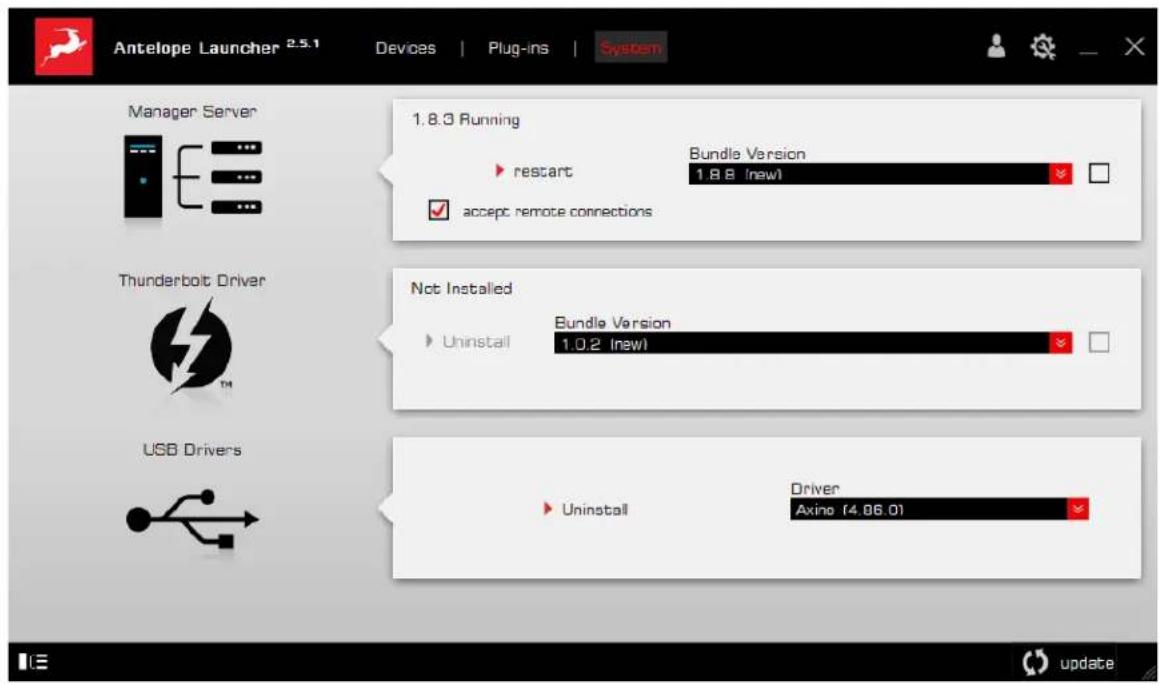The height and width of the screenshot is (684, 1159).
Task: Click the red arrow of Axino dropdown
Action: coord(1078,509)
